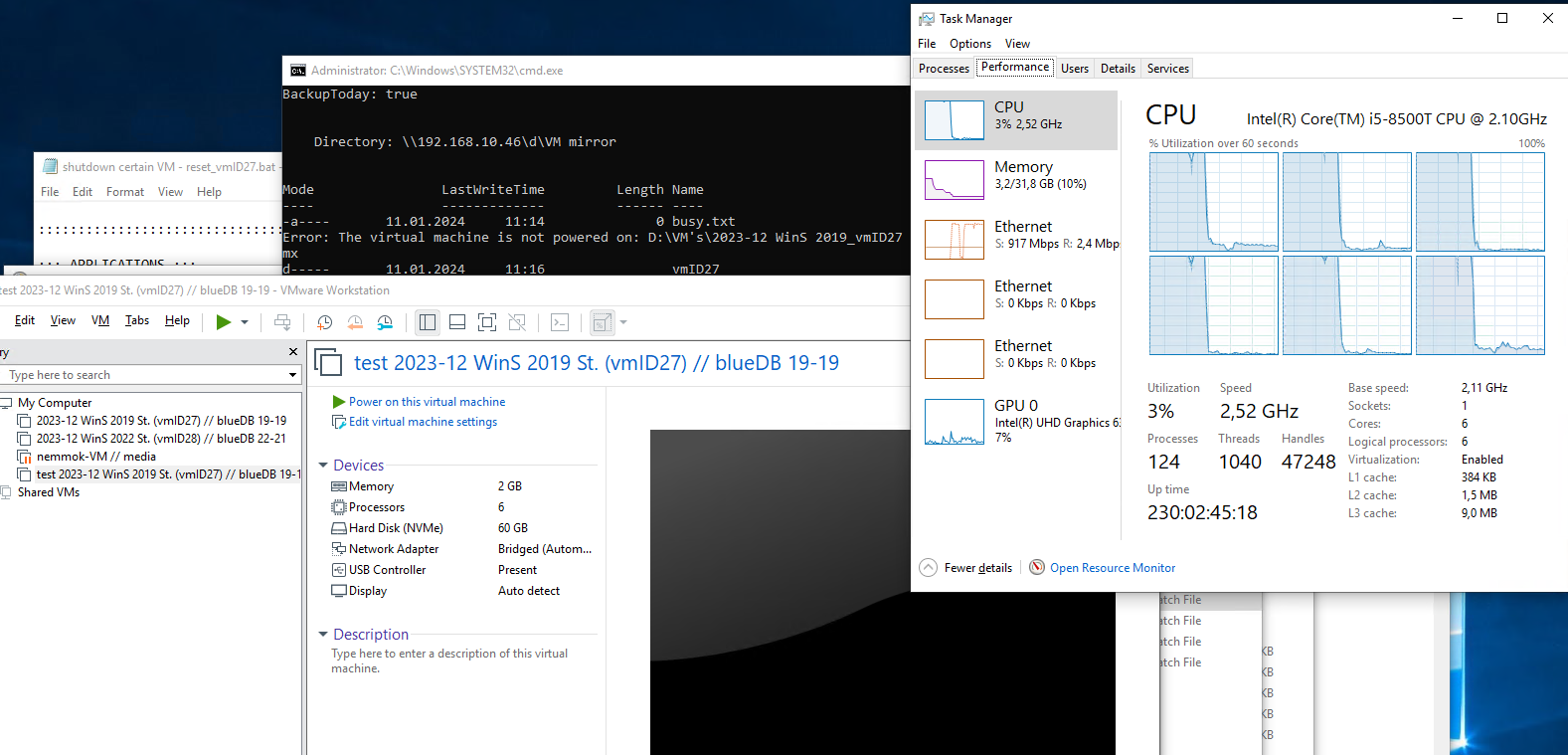Select 2023-12 WinS 2022 St. (vmID28) VM

[x=161, y=439]
